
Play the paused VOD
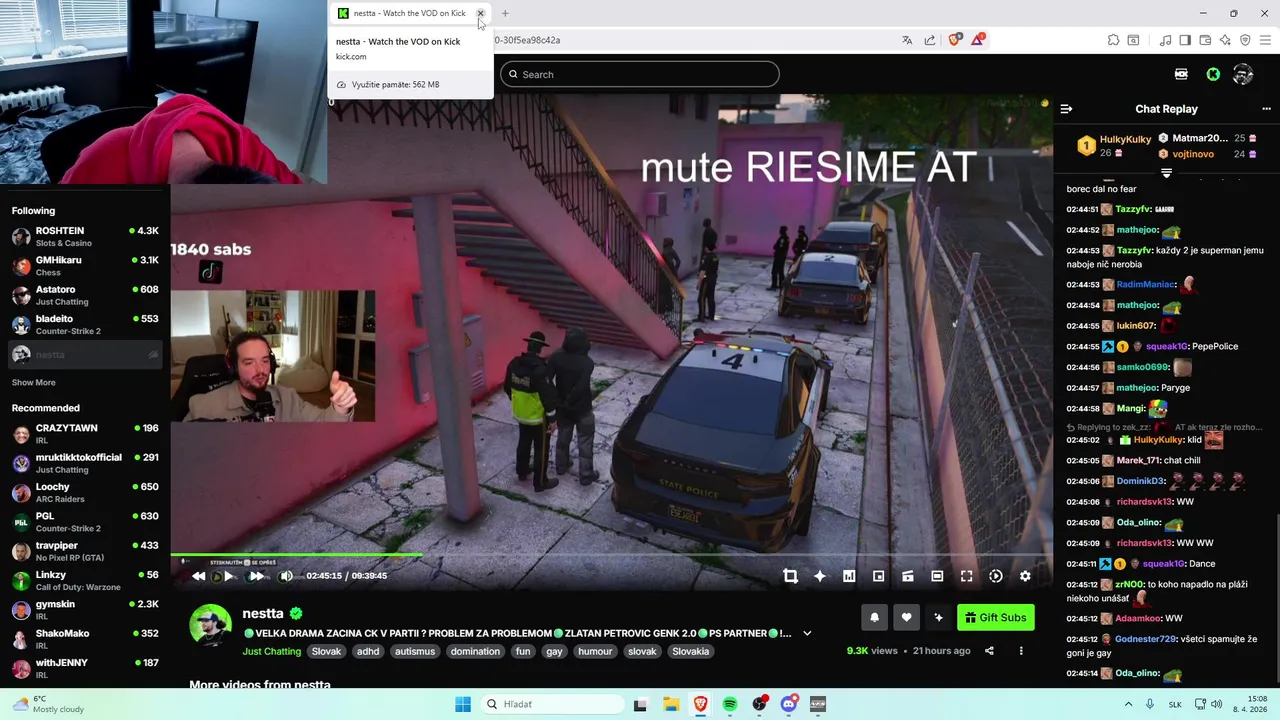228,576
